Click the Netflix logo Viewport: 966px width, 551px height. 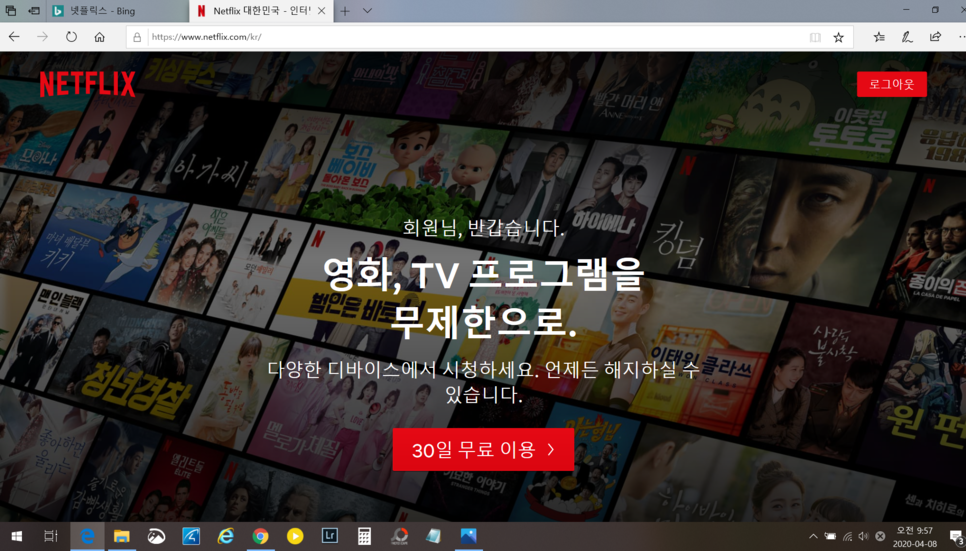tap(87, 84)
